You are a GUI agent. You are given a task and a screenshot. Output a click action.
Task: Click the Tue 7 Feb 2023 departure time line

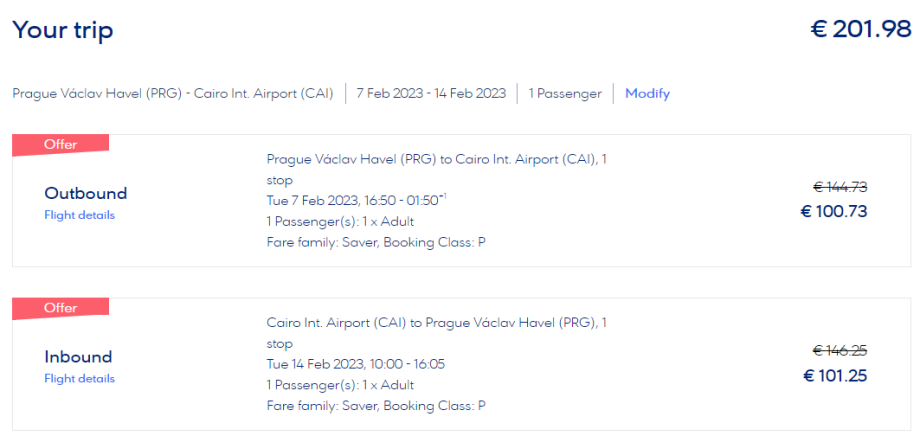(x=355, y=200)
